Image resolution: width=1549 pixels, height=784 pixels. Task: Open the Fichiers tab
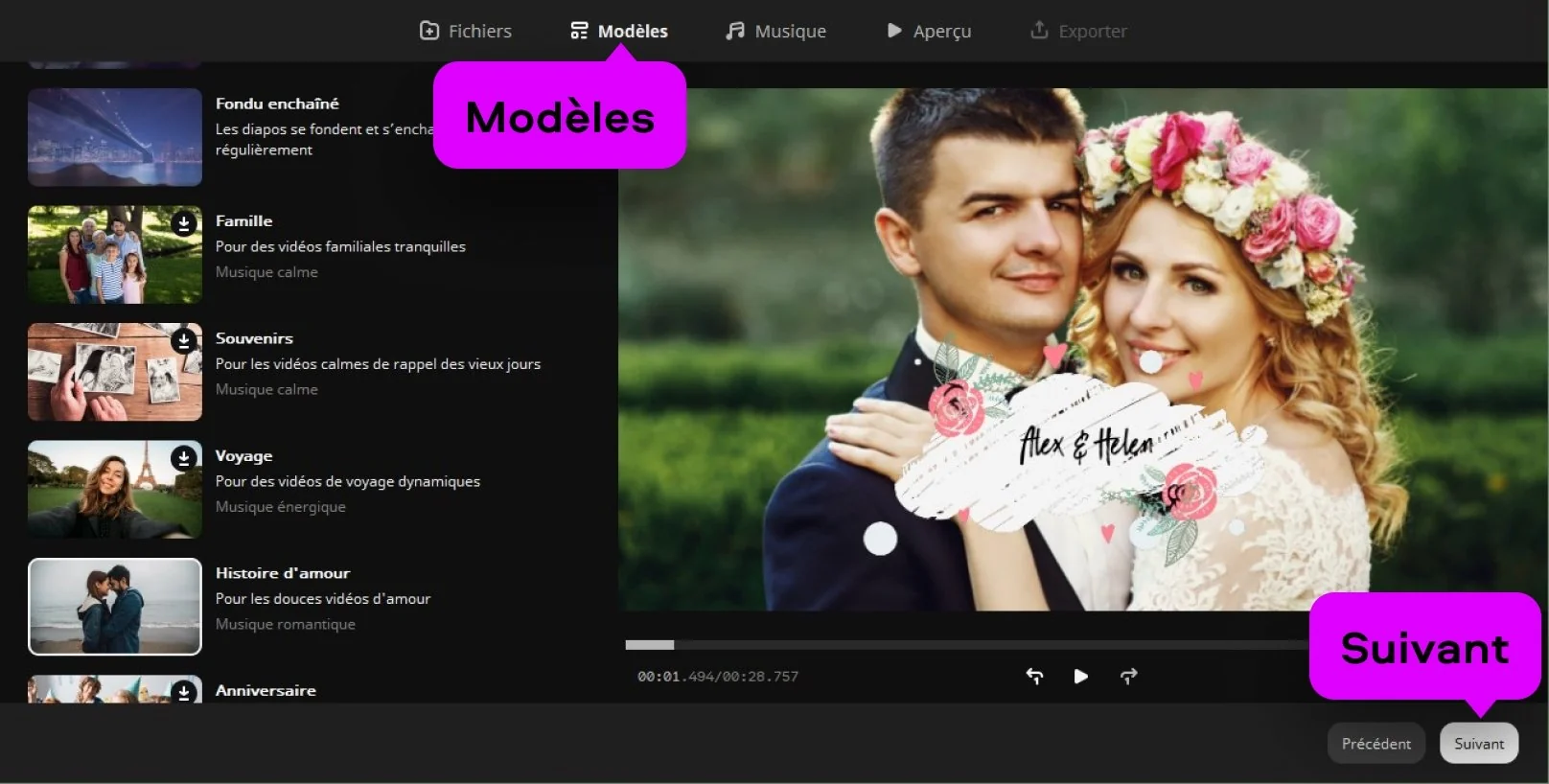(466, 31)
